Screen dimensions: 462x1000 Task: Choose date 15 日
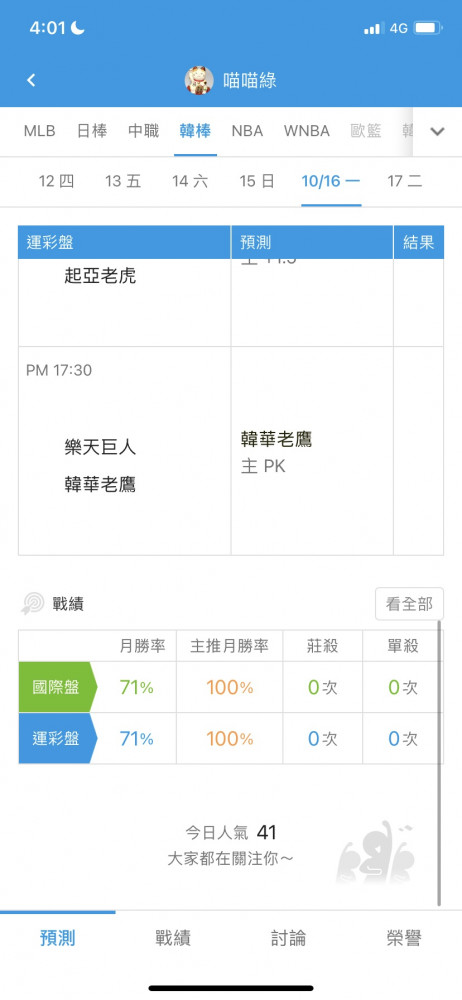[257, 181]
